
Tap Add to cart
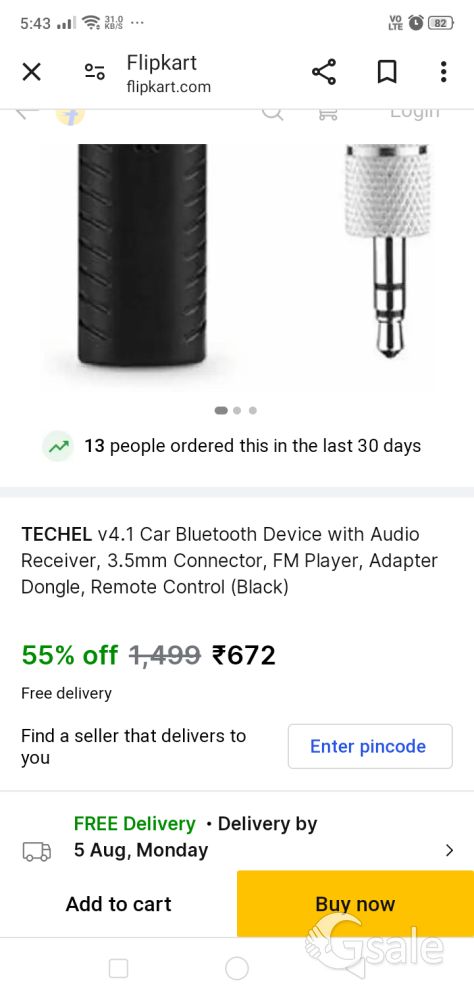coord(119,904)
